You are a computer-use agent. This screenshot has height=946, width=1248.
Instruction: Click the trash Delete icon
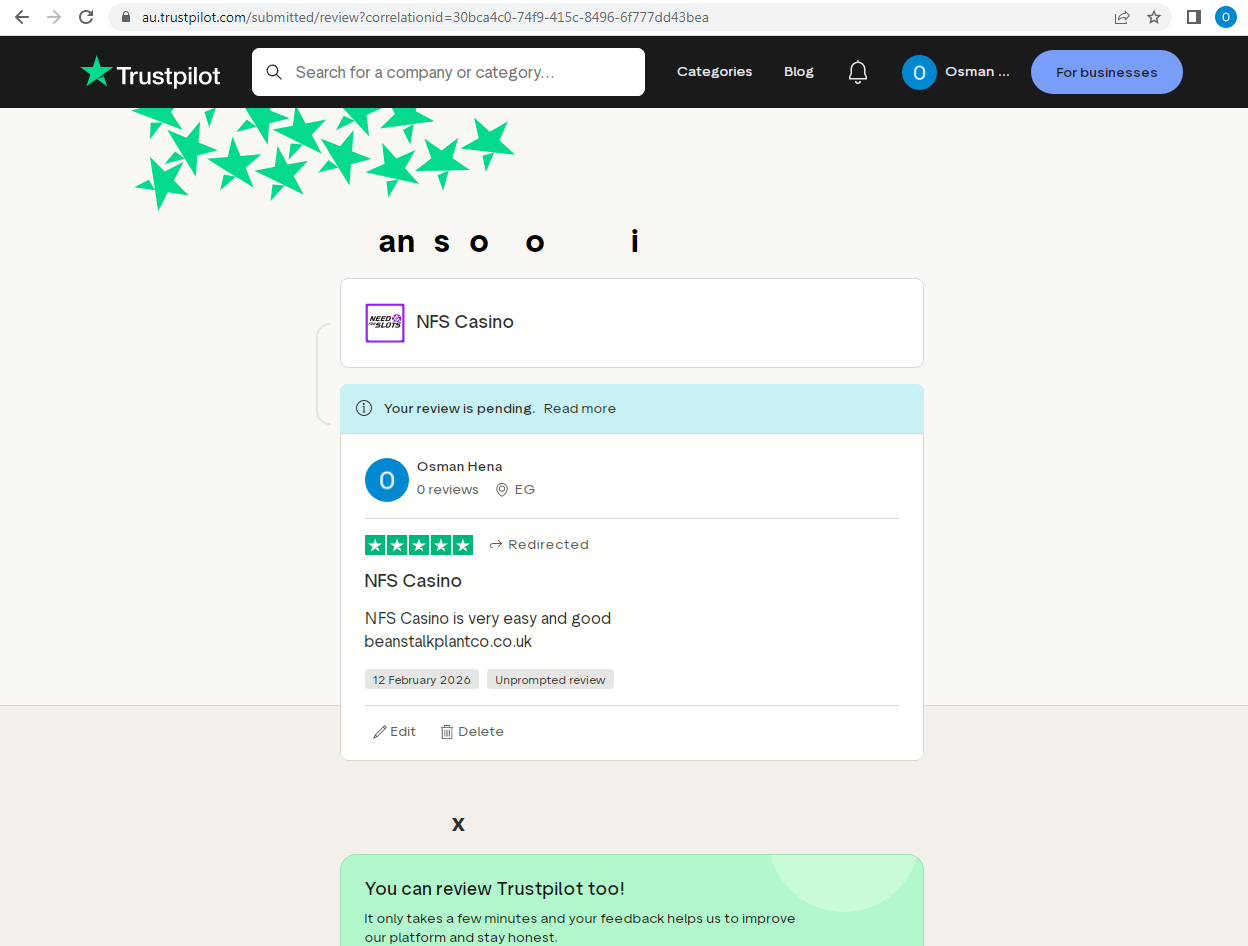pyautogui.click(x=447, y=732)
